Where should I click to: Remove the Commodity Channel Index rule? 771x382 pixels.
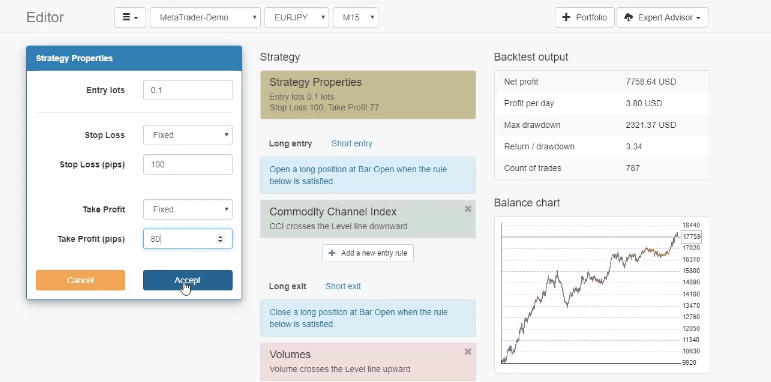468,209
